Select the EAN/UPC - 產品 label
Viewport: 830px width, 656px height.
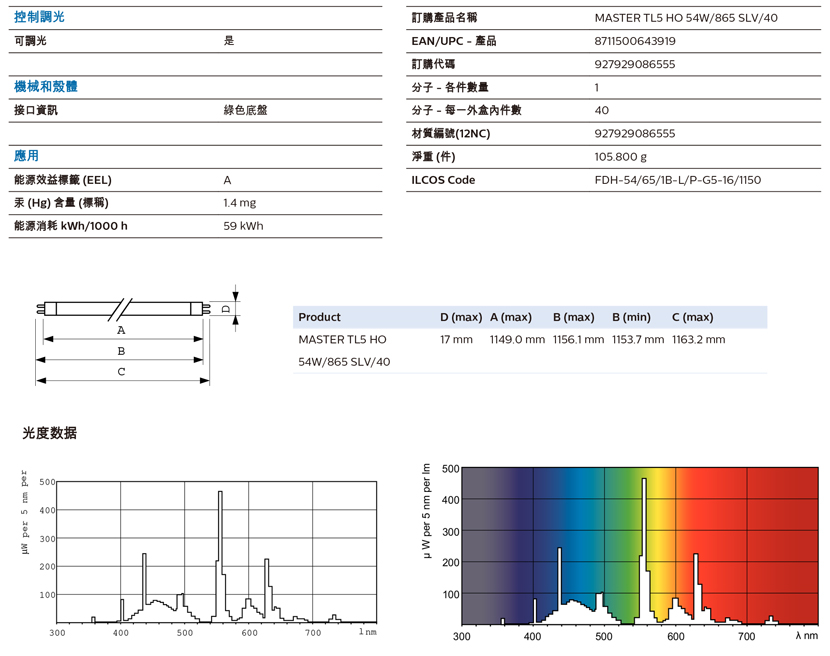coord(454,41)
